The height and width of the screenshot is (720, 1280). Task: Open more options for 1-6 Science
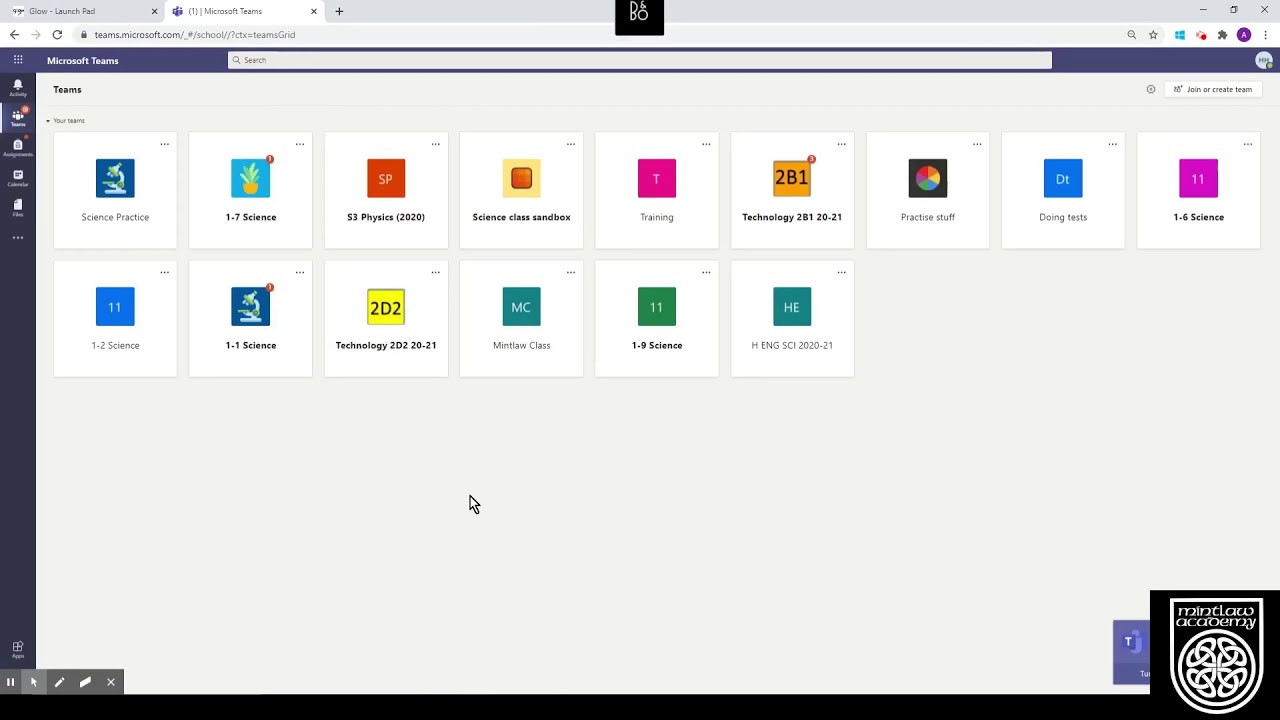pyautogui.click(x=1248, y=144)
